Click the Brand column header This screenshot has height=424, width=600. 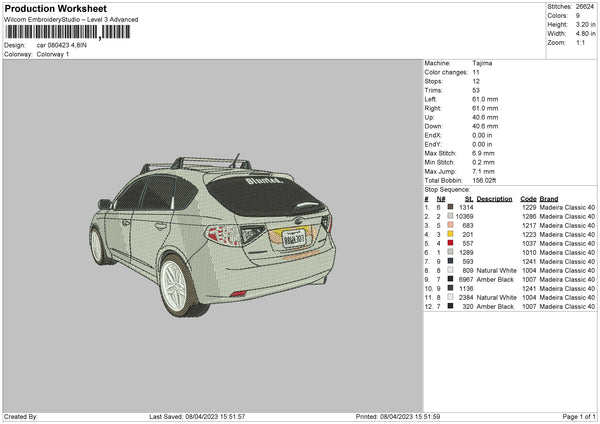coord(549,198)
